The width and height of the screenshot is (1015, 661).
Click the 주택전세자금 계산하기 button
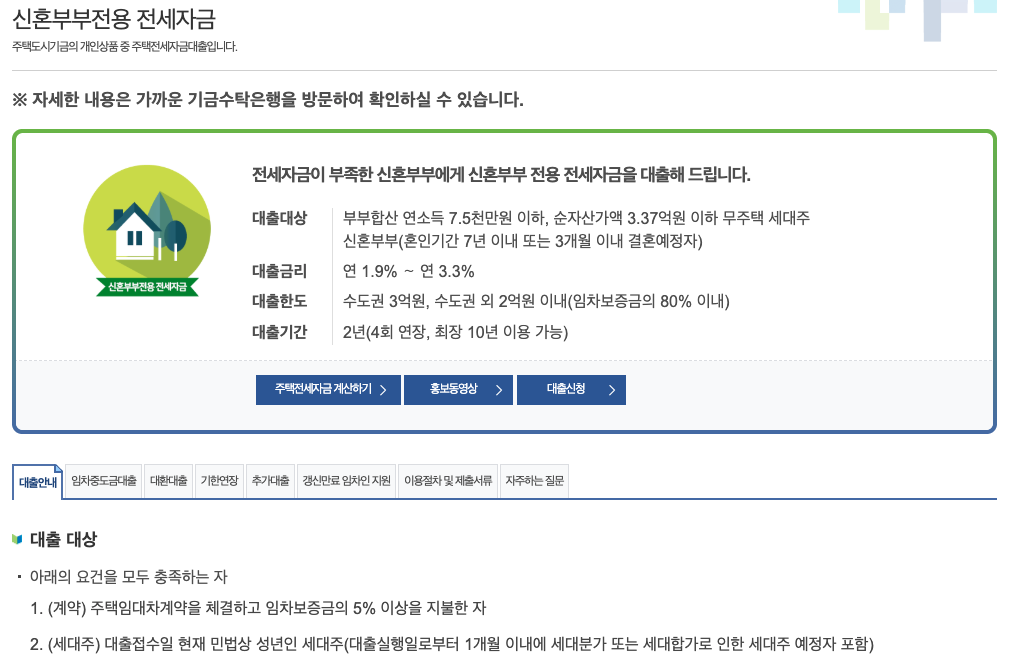(x=328, y=390)
